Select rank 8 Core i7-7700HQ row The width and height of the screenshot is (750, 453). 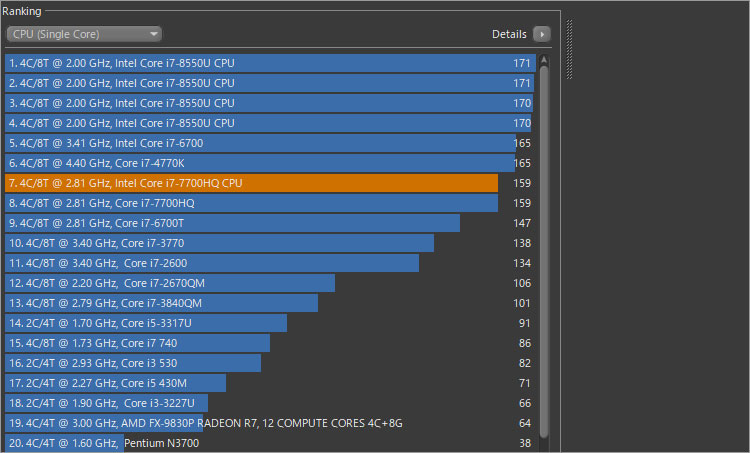(250, 203)
